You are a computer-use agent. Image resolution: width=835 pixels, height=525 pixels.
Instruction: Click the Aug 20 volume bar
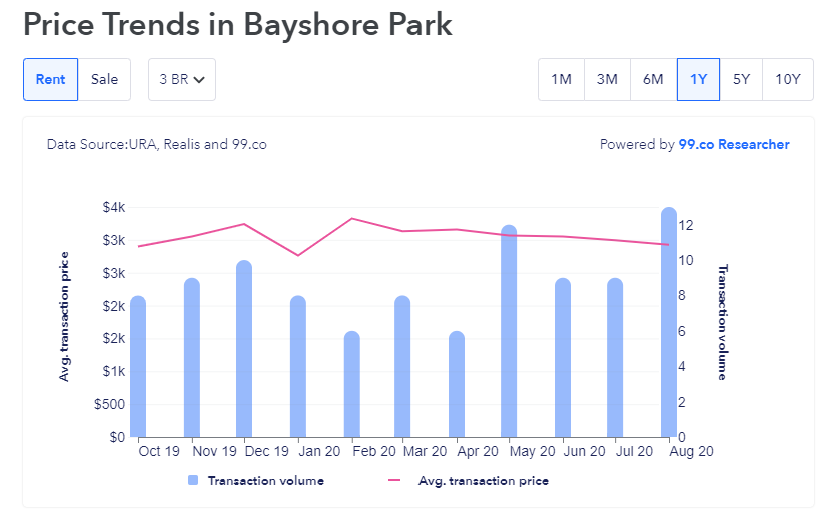[x=669, y=322]
